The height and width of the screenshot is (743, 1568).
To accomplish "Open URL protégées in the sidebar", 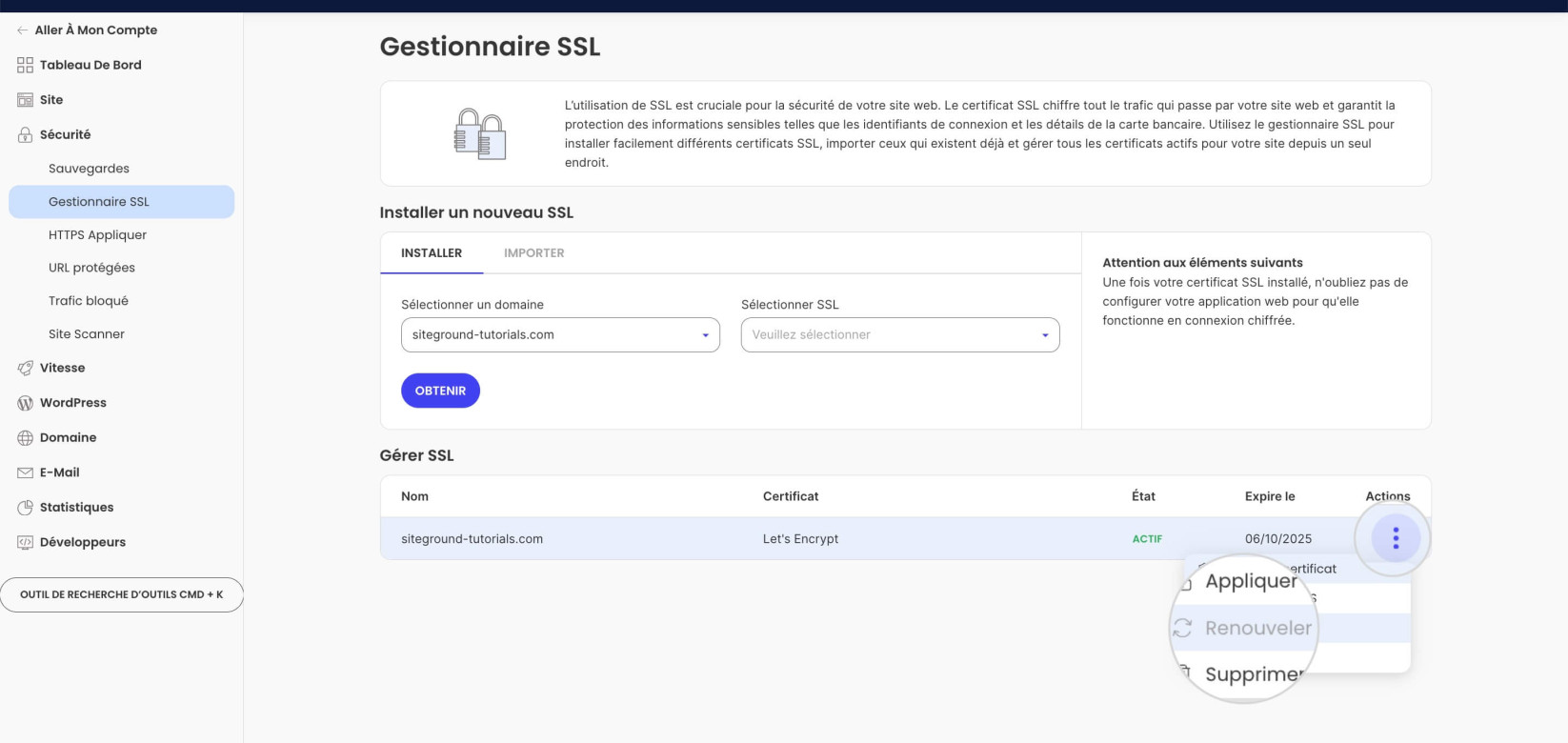I will pyautogui.click(x=91, y=268).
